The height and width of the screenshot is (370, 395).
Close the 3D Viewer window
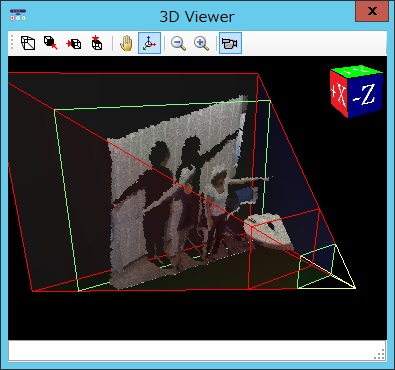click(372, 11)
